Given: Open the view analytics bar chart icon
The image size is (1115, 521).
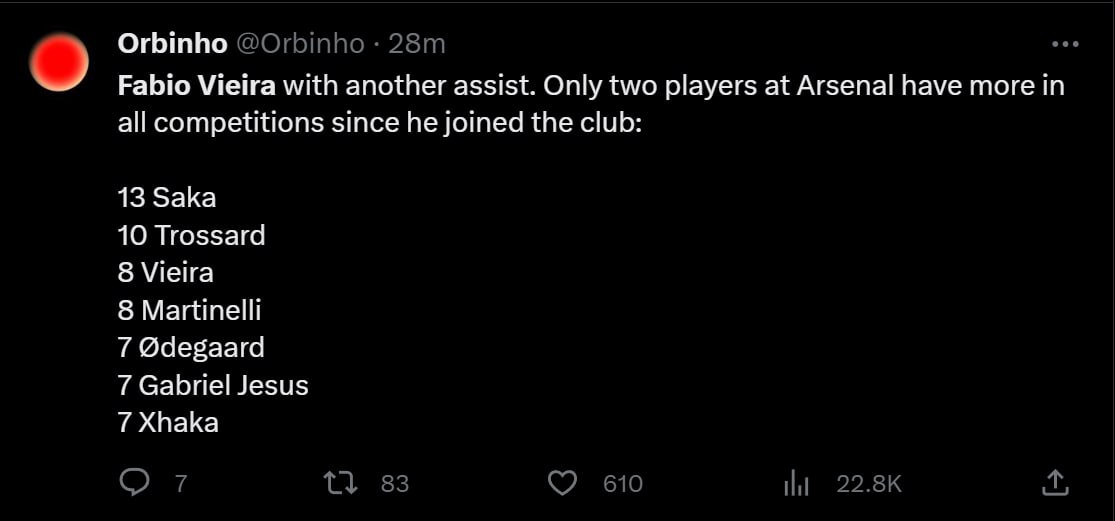Looking at the screenshot, I should point(796,484).
